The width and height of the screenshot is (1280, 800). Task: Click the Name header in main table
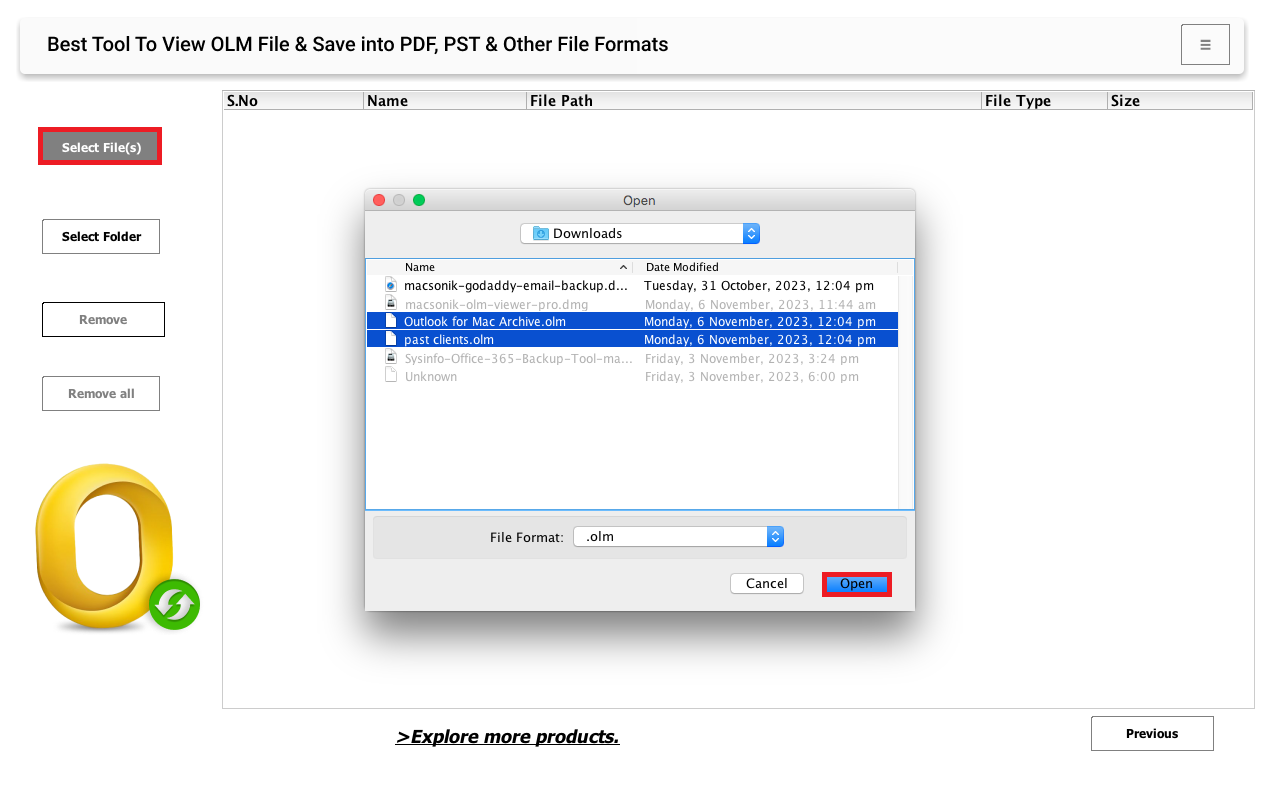[x=445, y=101]
